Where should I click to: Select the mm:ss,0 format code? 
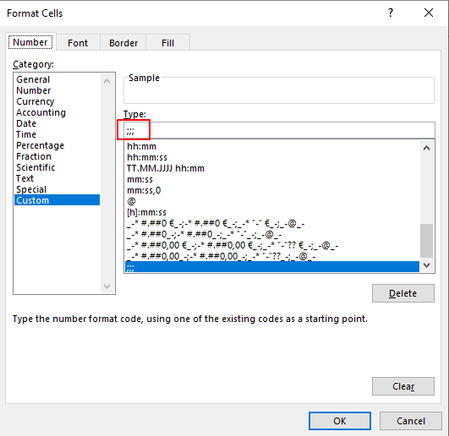[x=272, y=190]
